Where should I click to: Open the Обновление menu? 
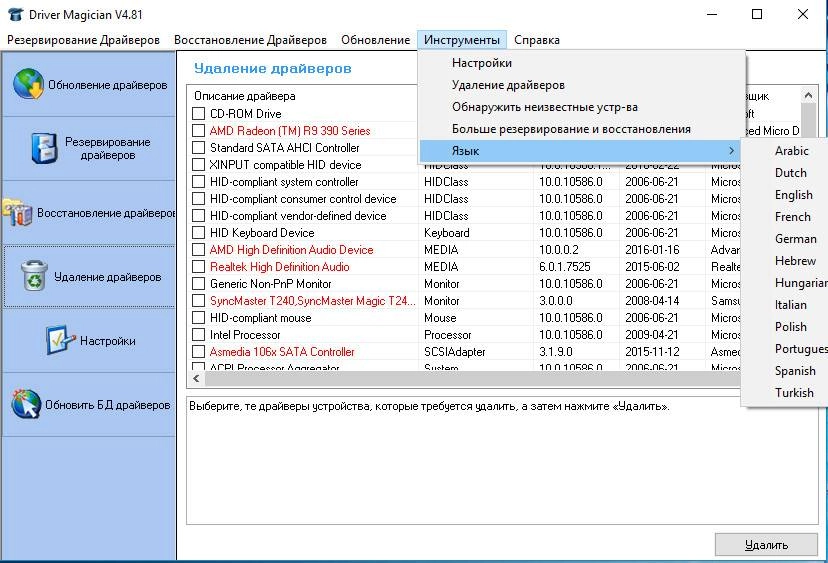[x=375, y=40]
